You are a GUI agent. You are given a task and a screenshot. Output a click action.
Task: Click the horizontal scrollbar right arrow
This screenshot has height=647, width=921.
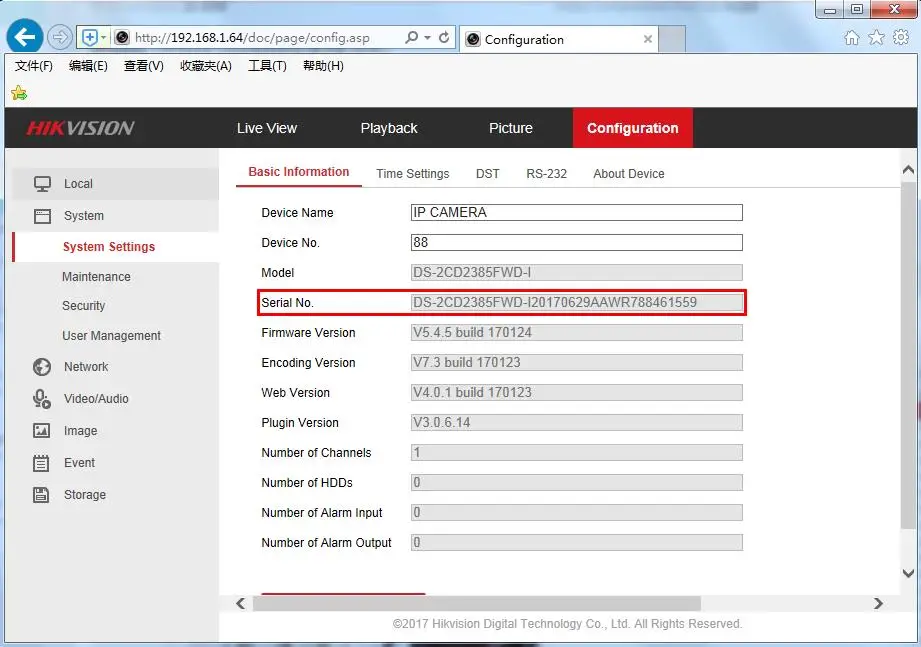(x=878, y=604)
